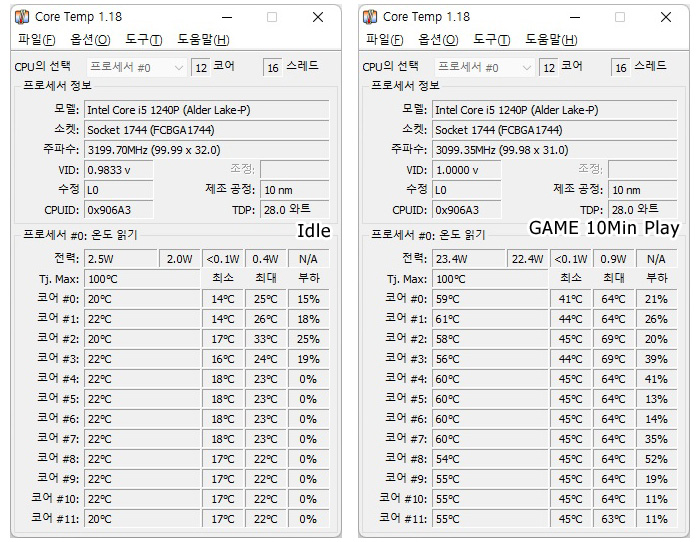The image size is (700, 542).
Task: Click the 코어 #0 temperature 59°C field
Action: [490, 299]
